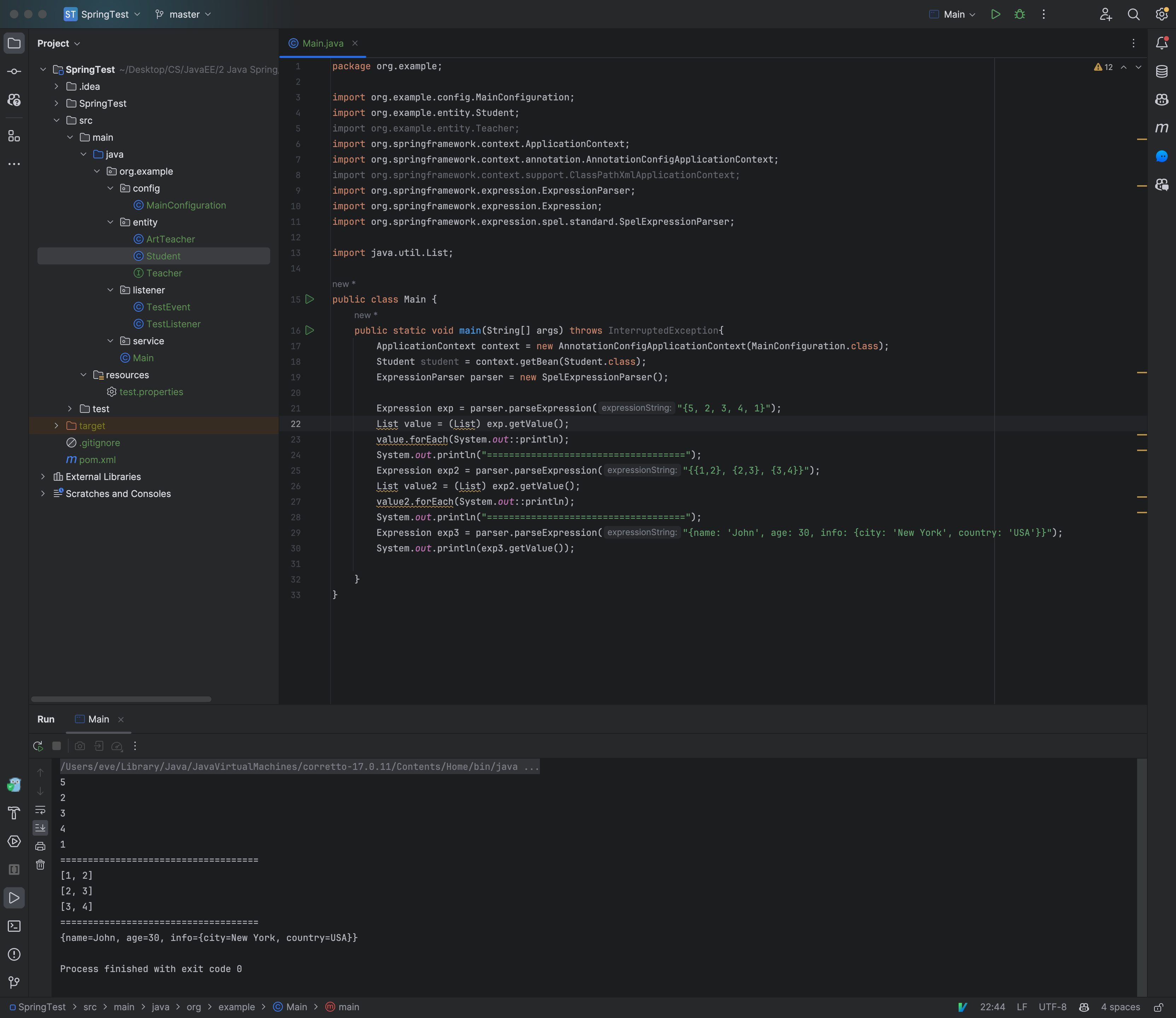
Task: Open the Structure tool window
Action: click(14, 136)
